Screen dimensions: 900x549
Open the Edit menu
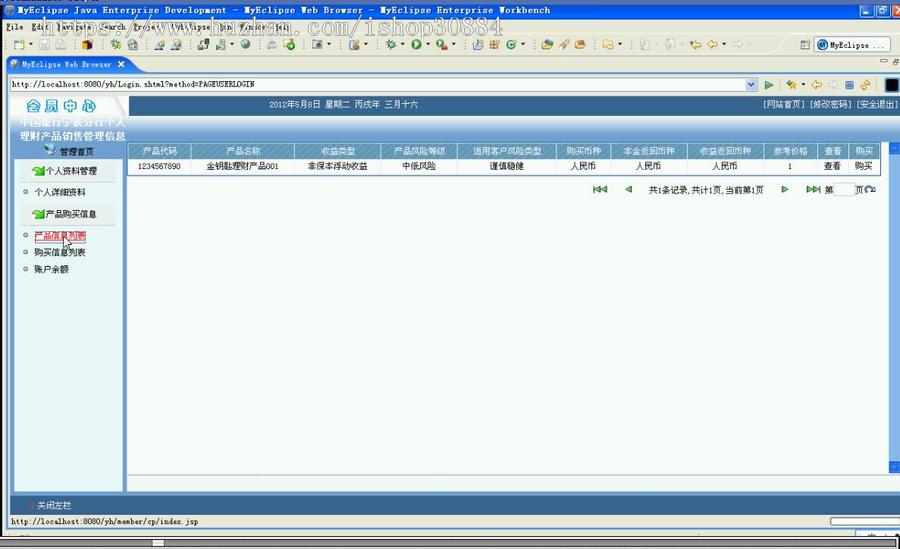(40, 27)
